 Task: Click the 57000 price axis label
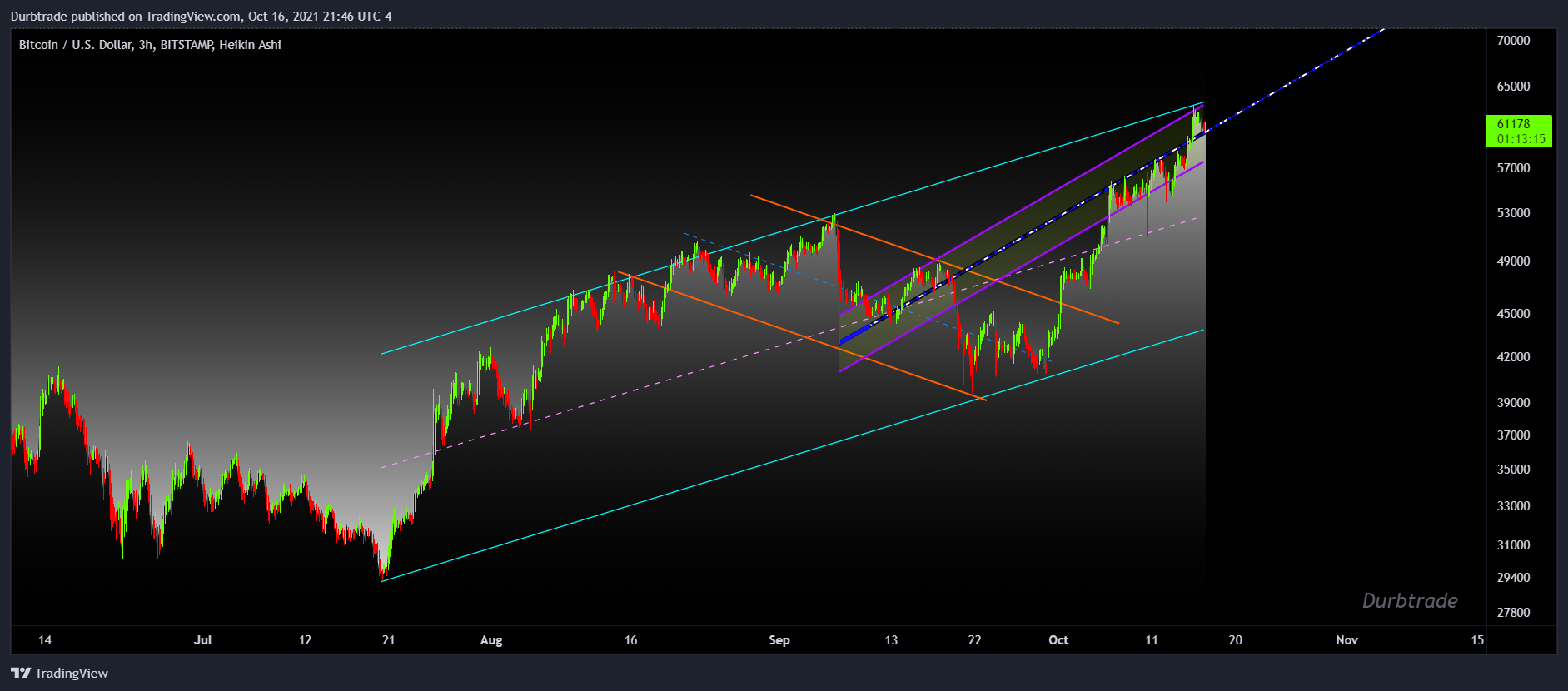click(x=1513, y=167)
